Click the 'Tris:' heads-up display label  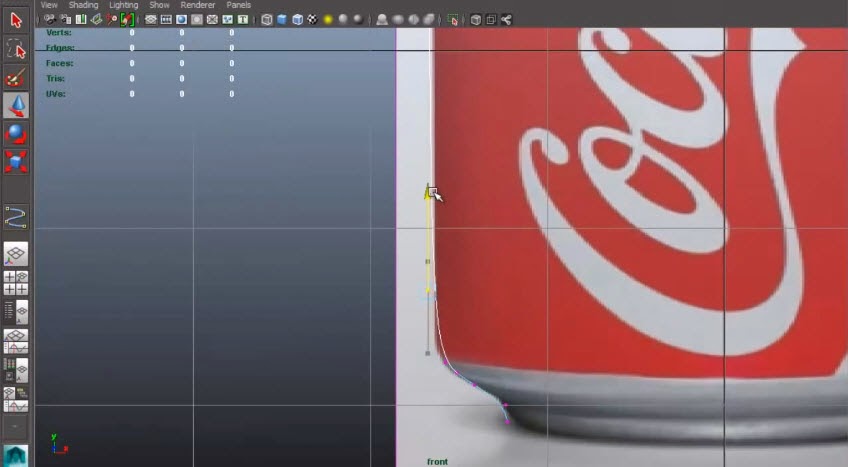(x=55, y=78)
